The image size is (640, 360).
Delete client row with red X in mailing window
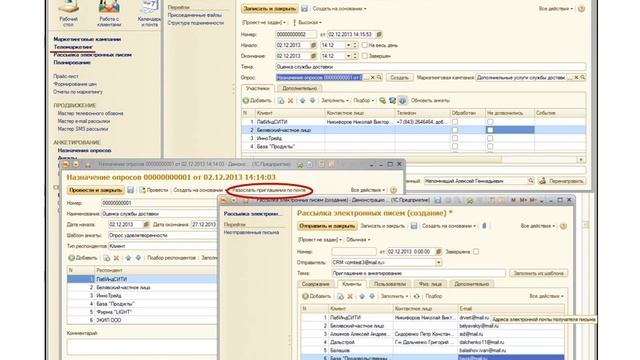click(350, 296)
